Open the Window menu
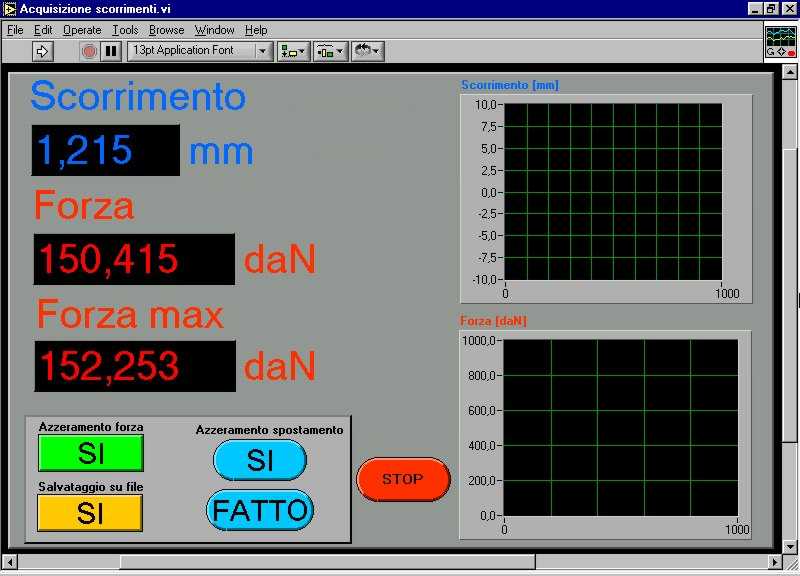Screen dimensions: 800x576 point(214,30)
